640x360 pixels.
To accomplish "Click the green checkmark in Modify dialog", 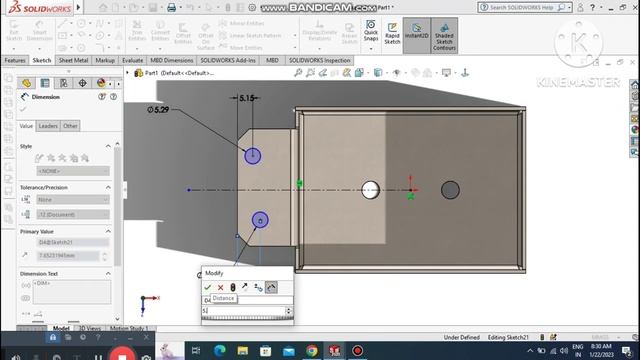I will tap(207, 287).
